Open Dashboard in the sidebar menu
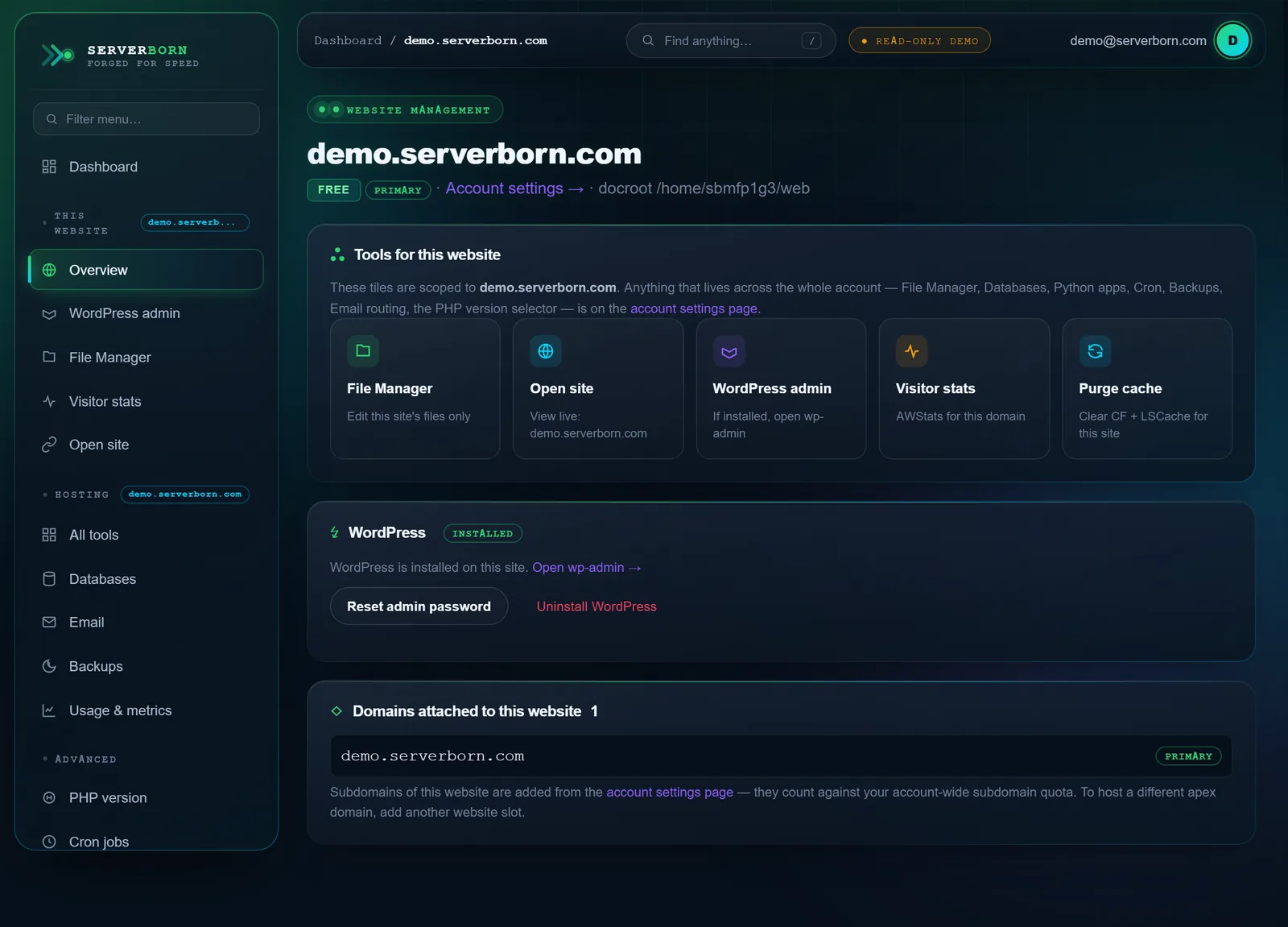 coord(147,167)
